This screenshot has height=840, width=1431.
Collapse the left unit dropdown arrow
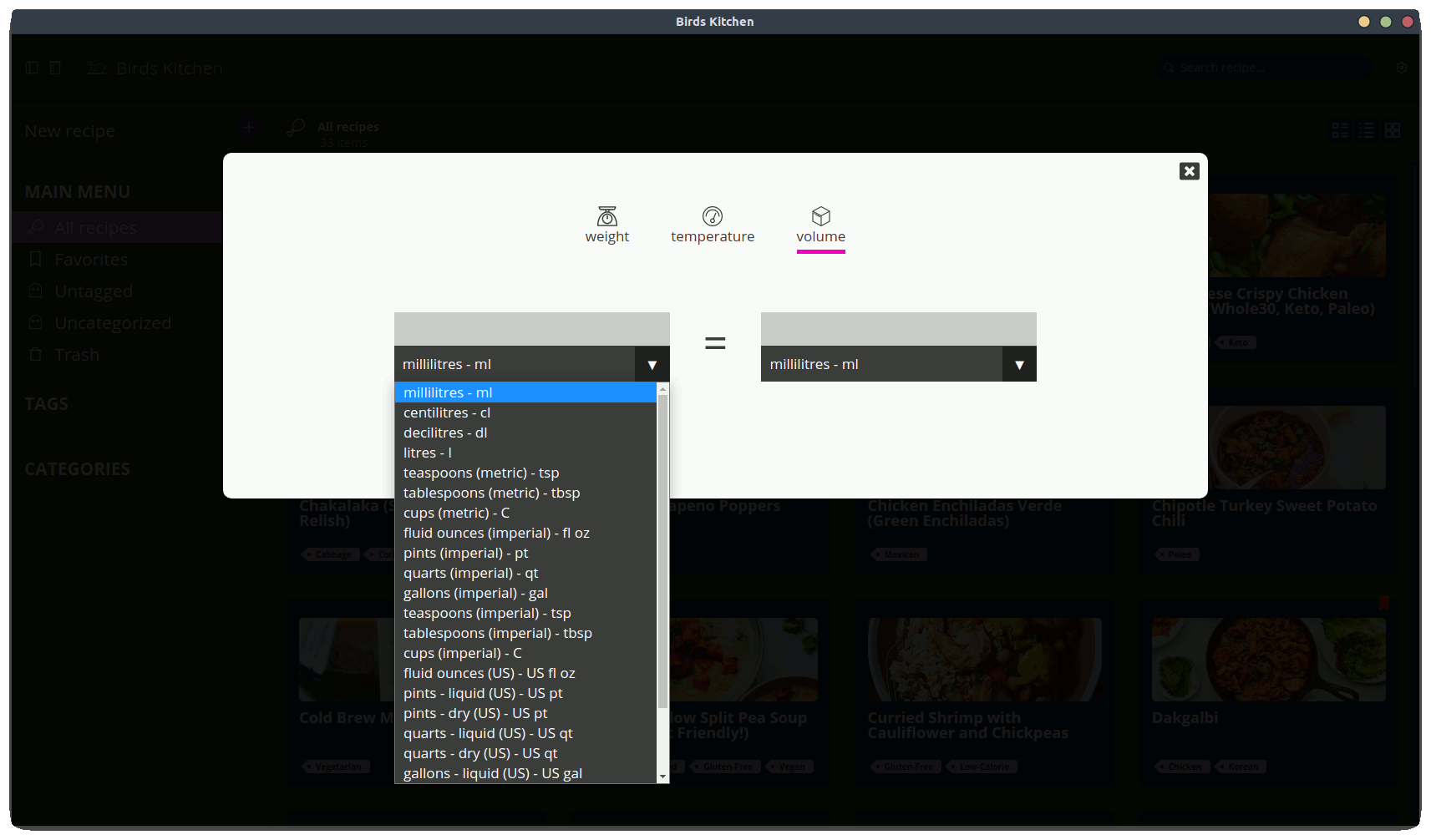point(652,365)
